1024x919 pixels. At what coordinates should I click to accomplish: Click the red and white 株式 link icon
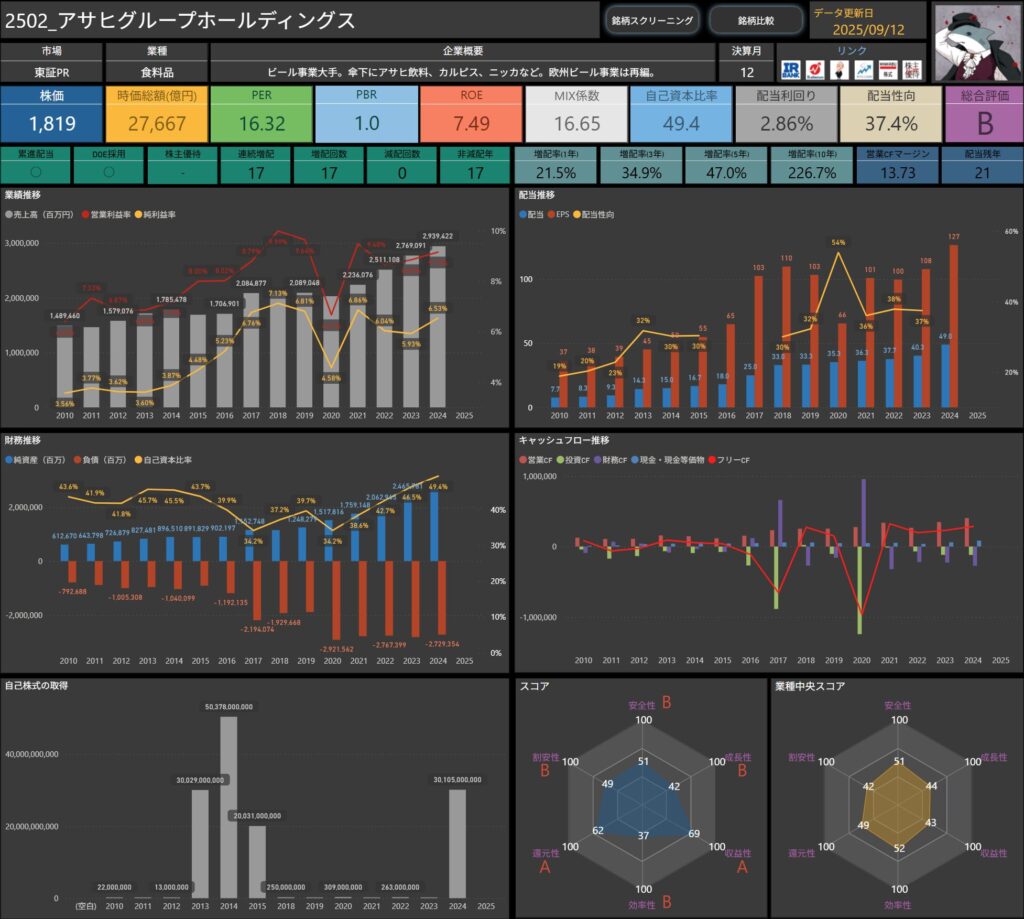[887, 70]
